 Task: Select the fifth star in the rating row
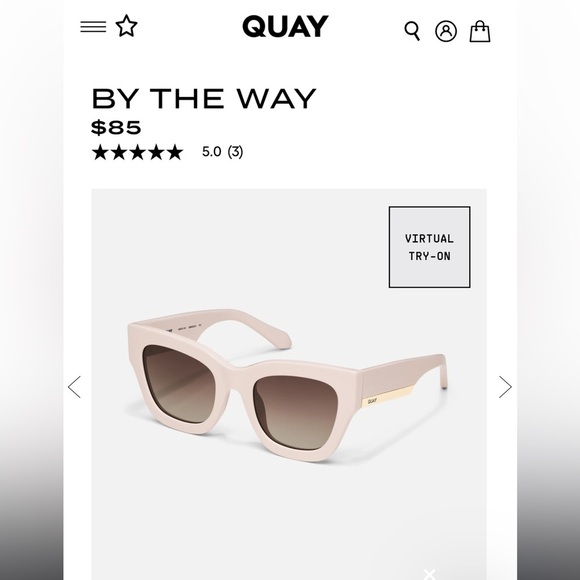pos(175,152)
